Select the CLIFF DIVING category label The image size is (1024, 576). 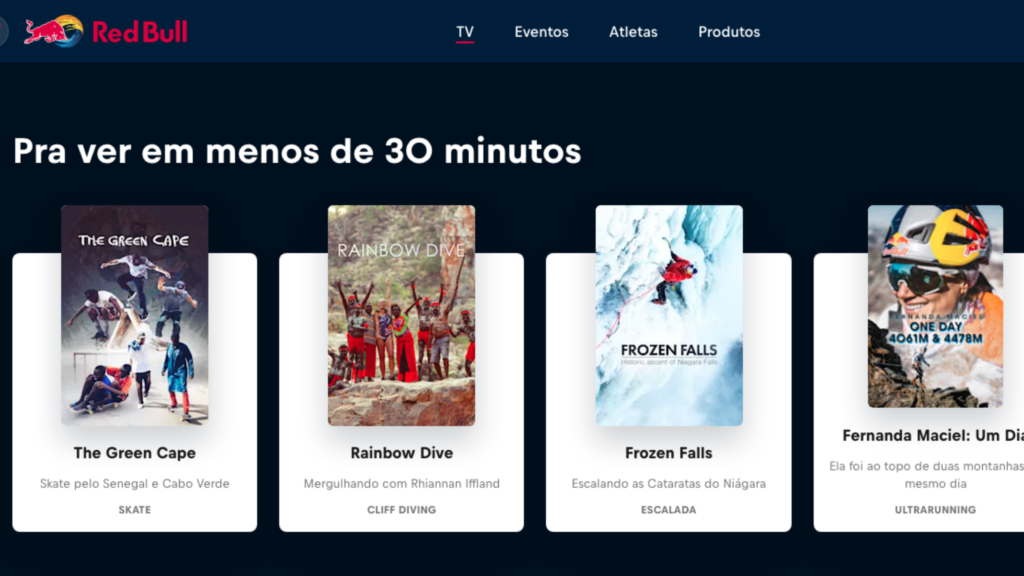pyautogui.click(x=402, y=510)
